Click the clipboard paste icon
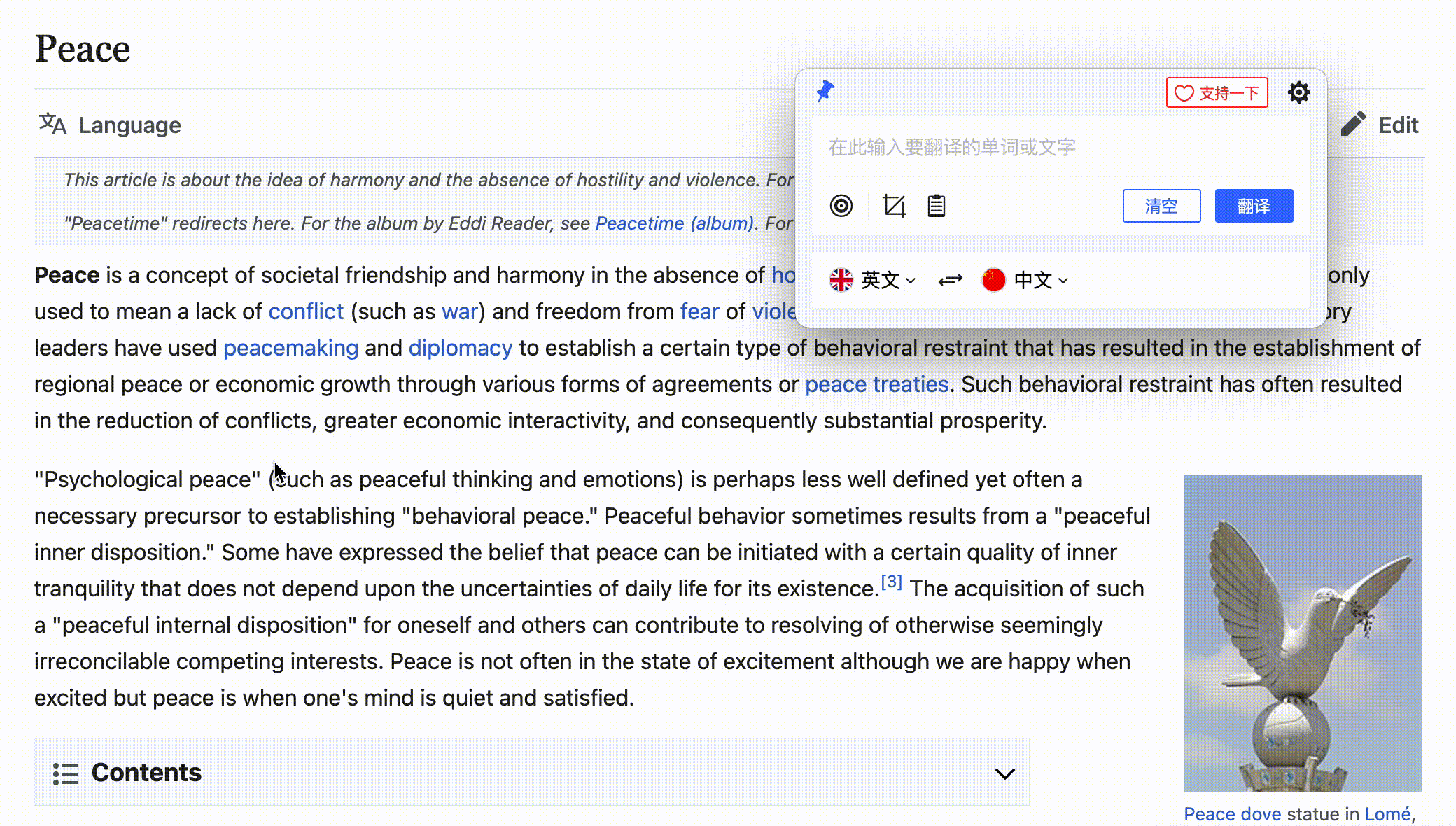Screen dimensions: 1456x826 [x=937, y=206]
